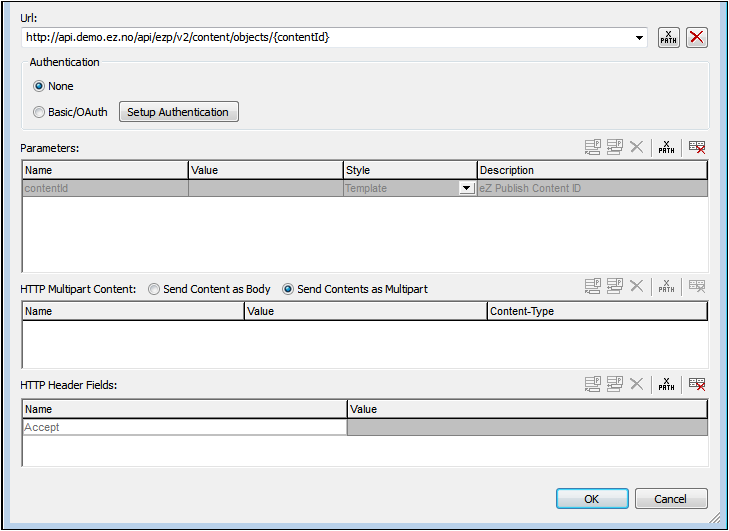Click the Value column header in HTTP Header Fields
This screenshot has height=531, width=729.
click(x=527, y=409)
